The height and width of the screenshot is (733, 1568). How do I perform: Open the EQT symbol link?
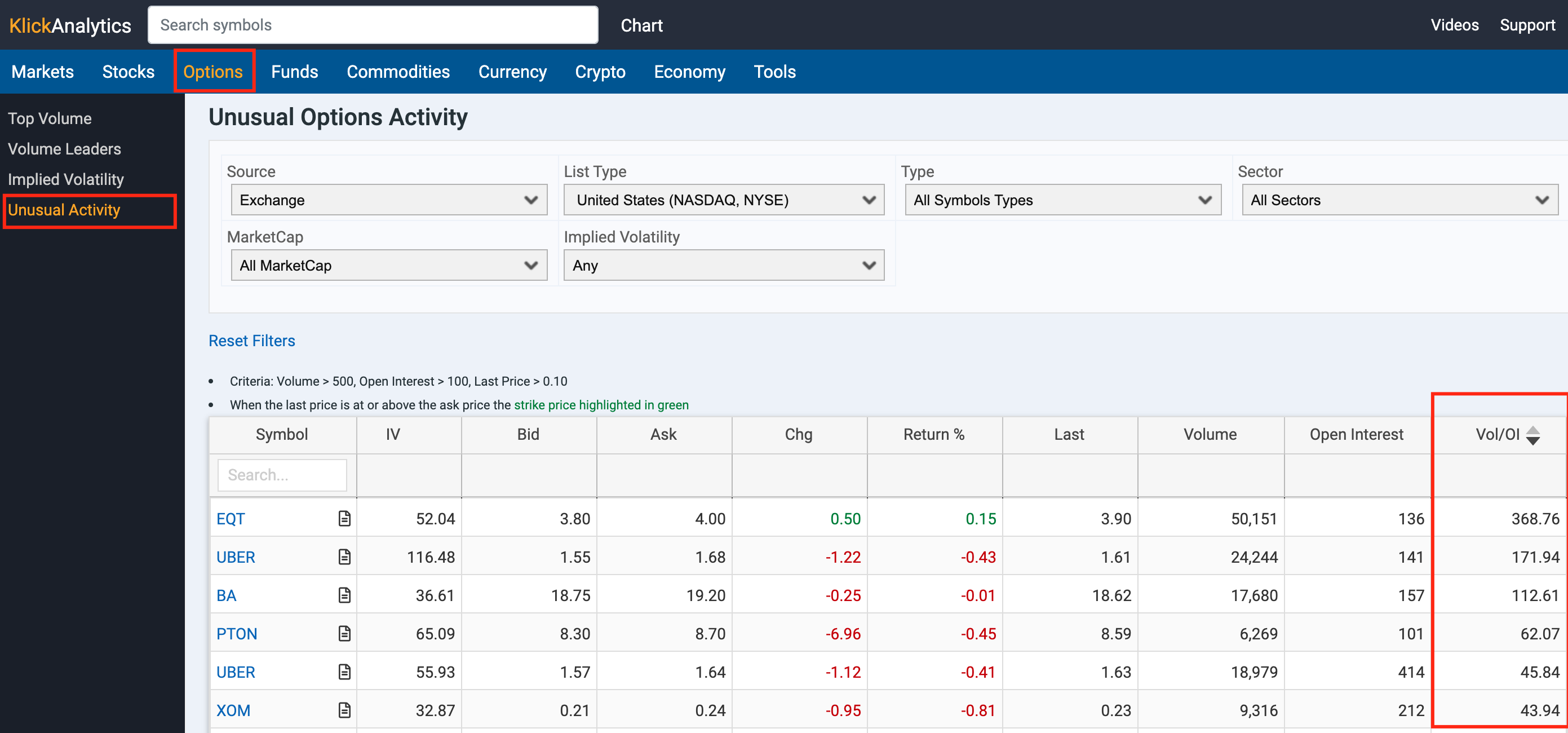[231, 519]
